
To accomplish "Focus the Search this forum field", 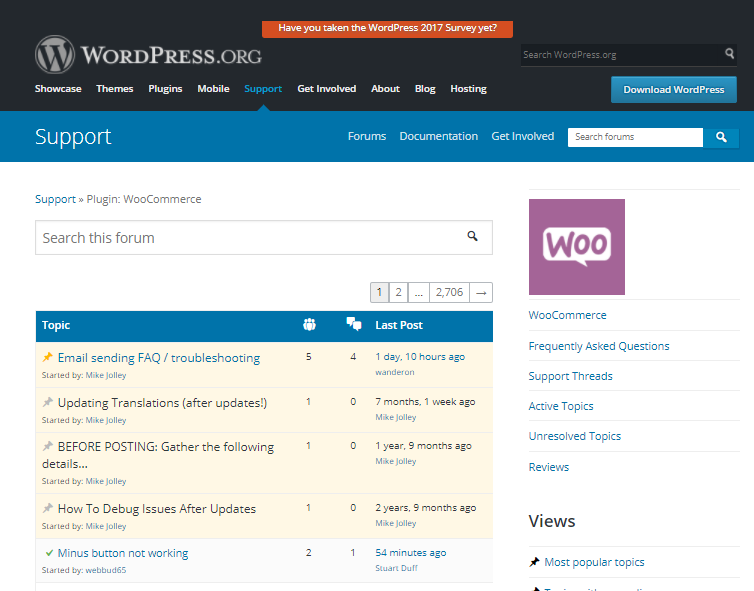I will tap(264, 238).
